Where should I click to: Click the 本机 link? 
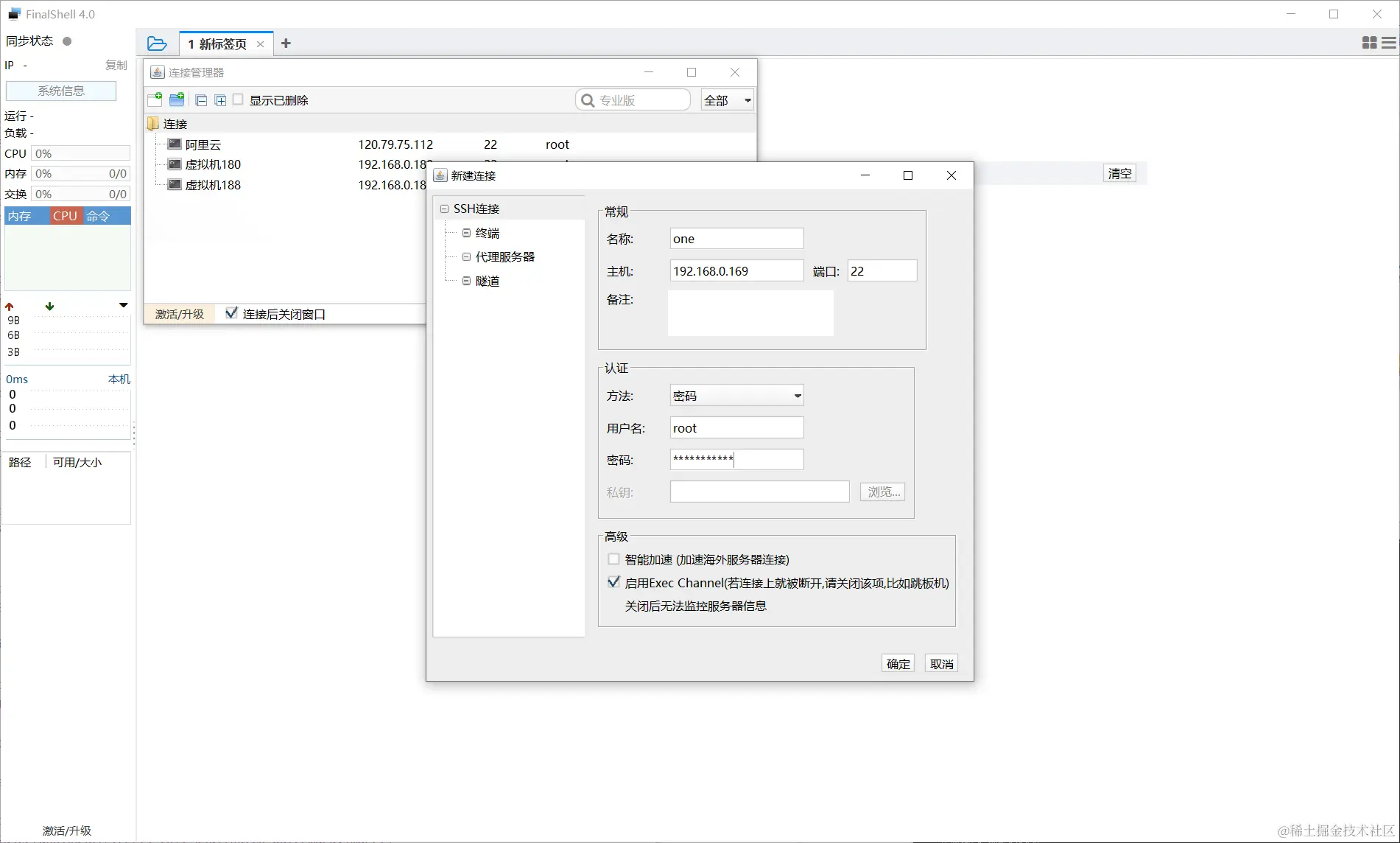(119, 379)
